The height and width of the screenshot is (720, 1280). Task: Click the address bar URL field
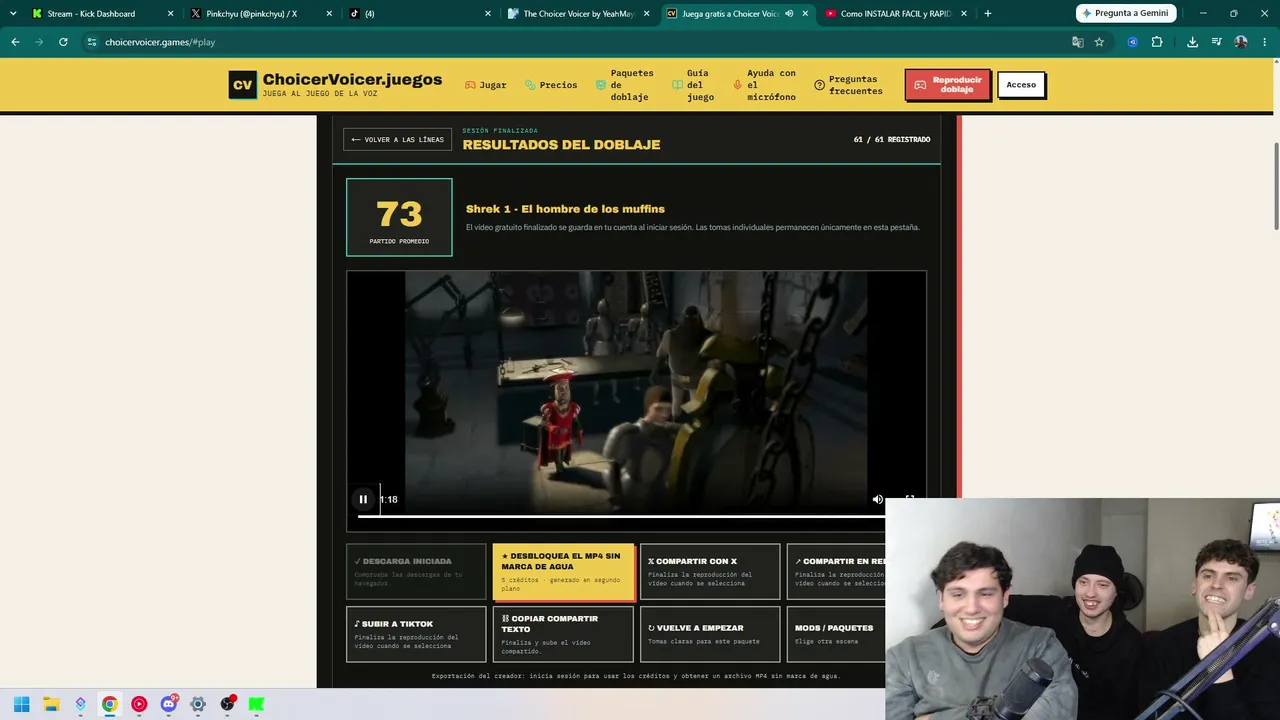click(x=580, y=42)
